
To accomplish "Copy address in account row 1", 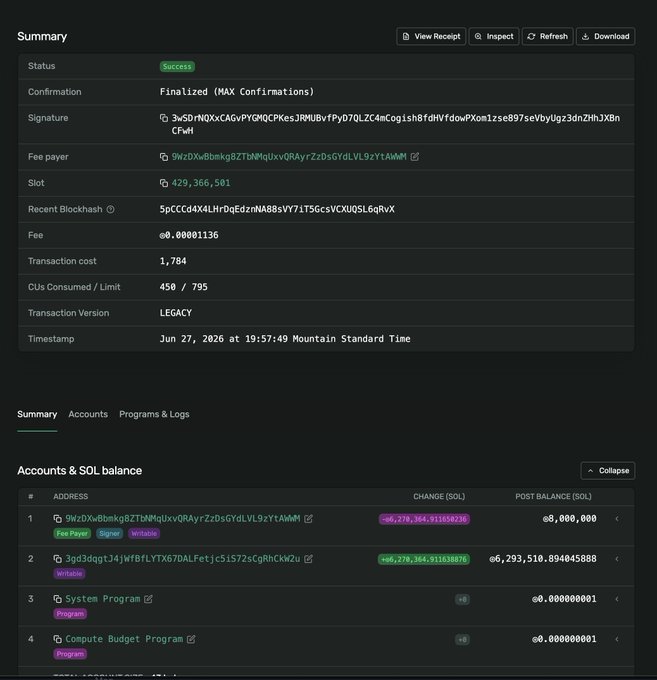I will coord(57,519).
